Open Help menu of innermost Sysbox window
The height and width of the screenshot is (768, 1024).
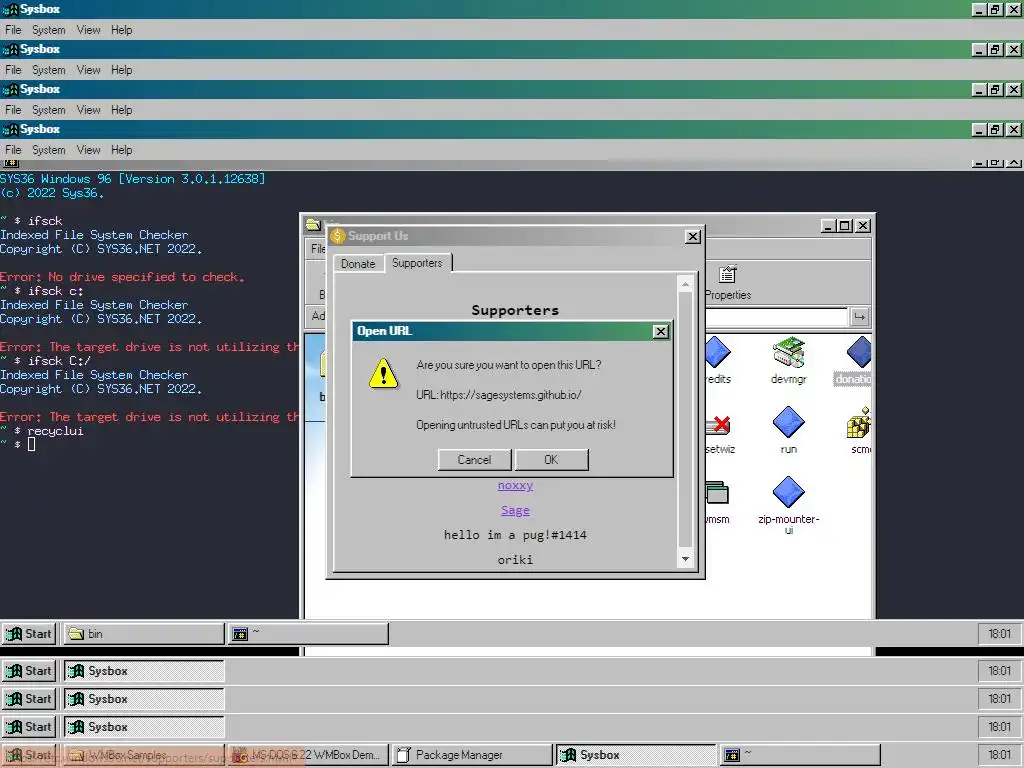pos(121,150)
